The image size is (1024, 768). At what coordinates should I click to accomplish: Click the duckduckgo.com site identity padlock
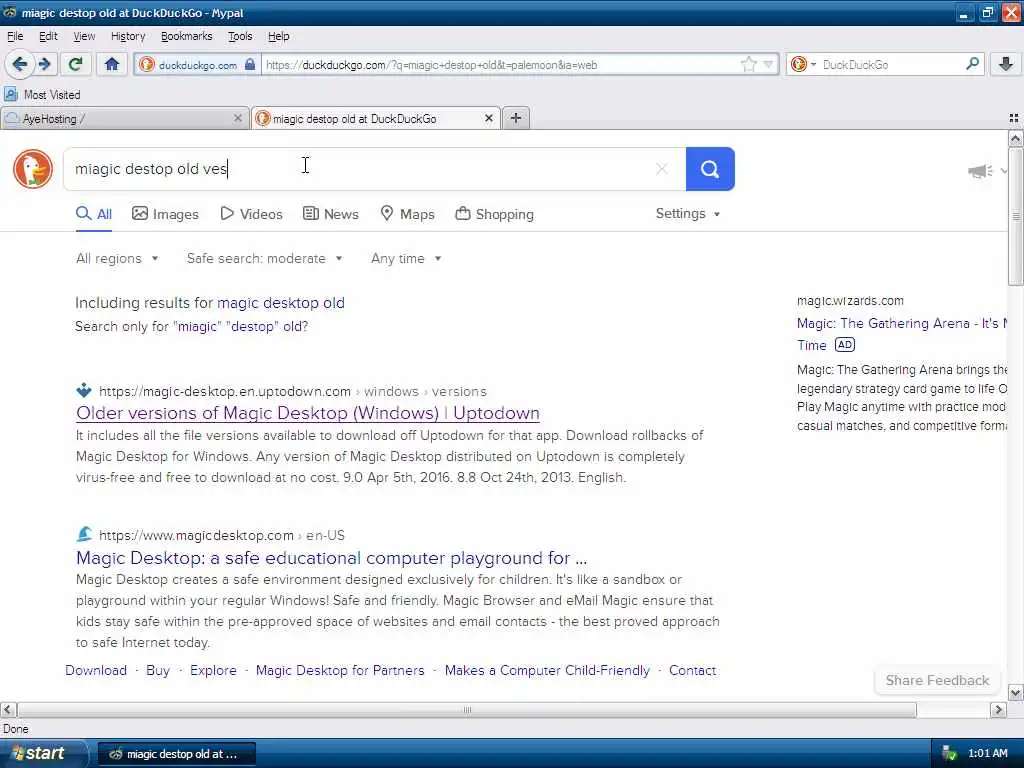pyautogui.click(x=249, y=64)
